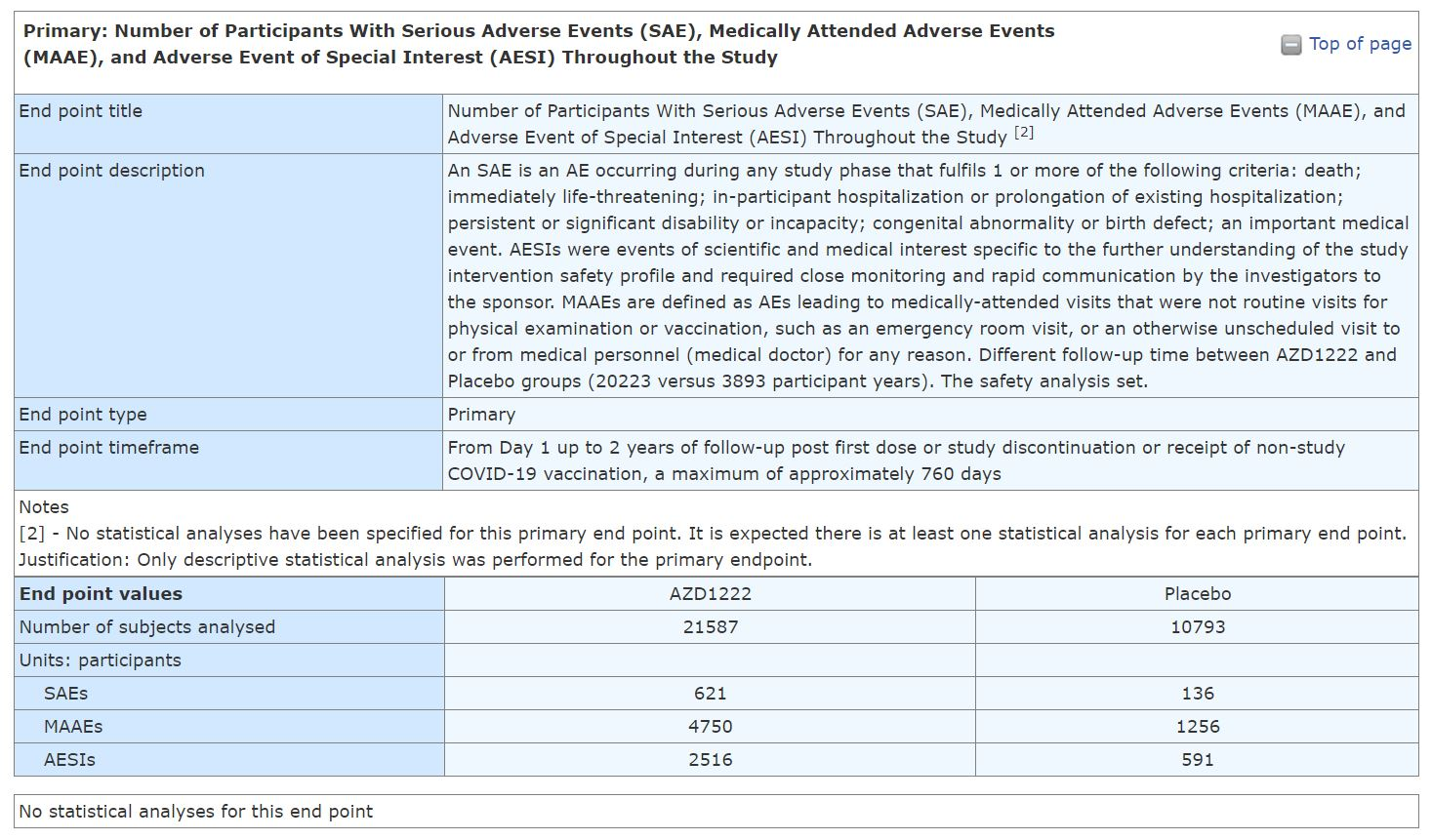Viewport: 1432px width, 840px height.
Task: Click the AZD1222 SAEs value 621
Action: [x=710, y=694]
